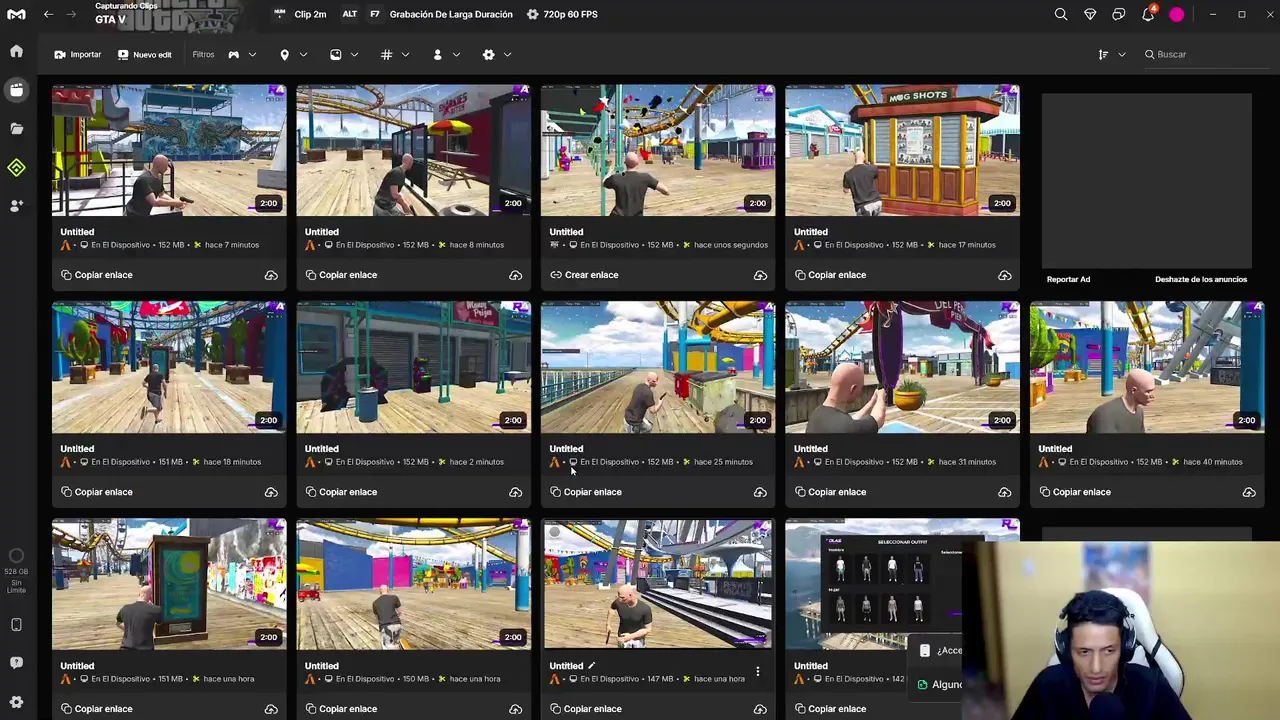Copy link of 'hace 2 minutos' clip
The width and height of the screenshot is (1280, 720).
point(341,492)
